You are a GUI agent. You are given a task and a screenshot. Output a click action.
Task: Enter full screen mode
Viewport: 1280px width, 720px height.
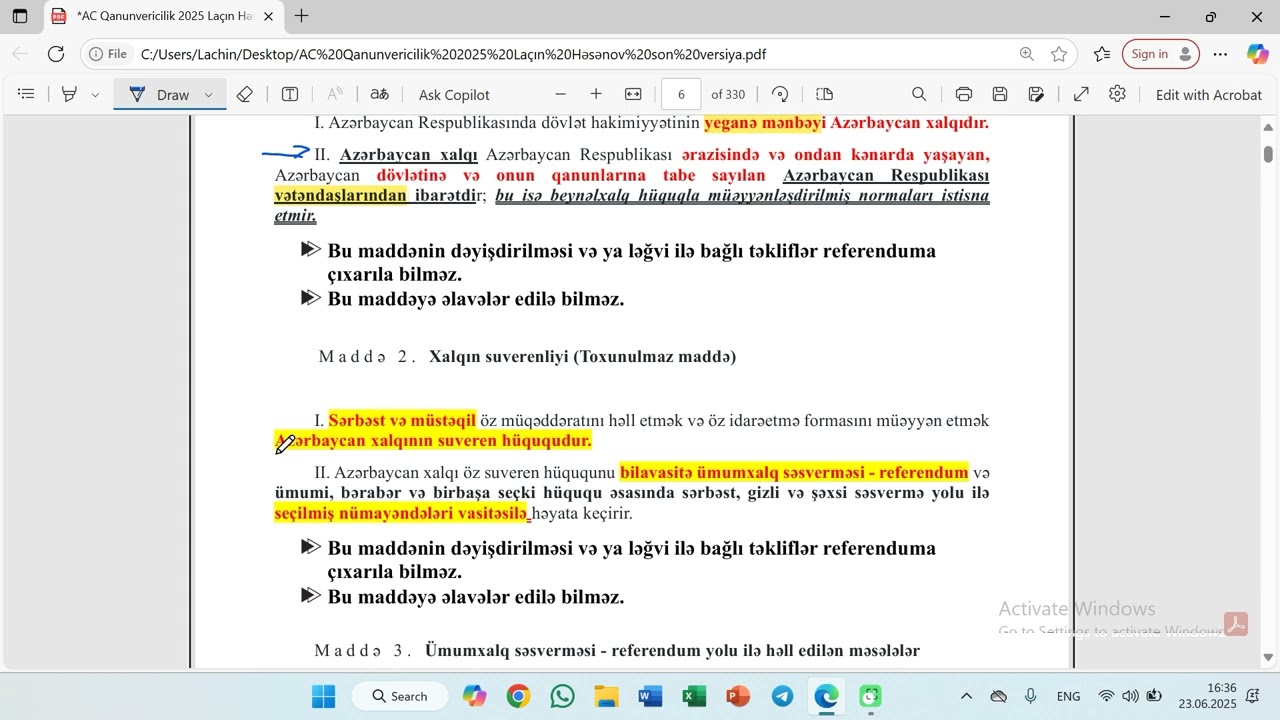[x=1081, y=94]
